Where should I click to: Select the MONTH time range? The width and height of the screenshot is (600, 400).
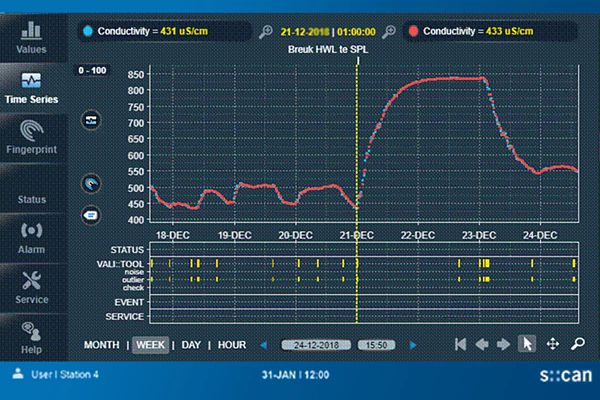pyautogui.click(x=102, y=345)
